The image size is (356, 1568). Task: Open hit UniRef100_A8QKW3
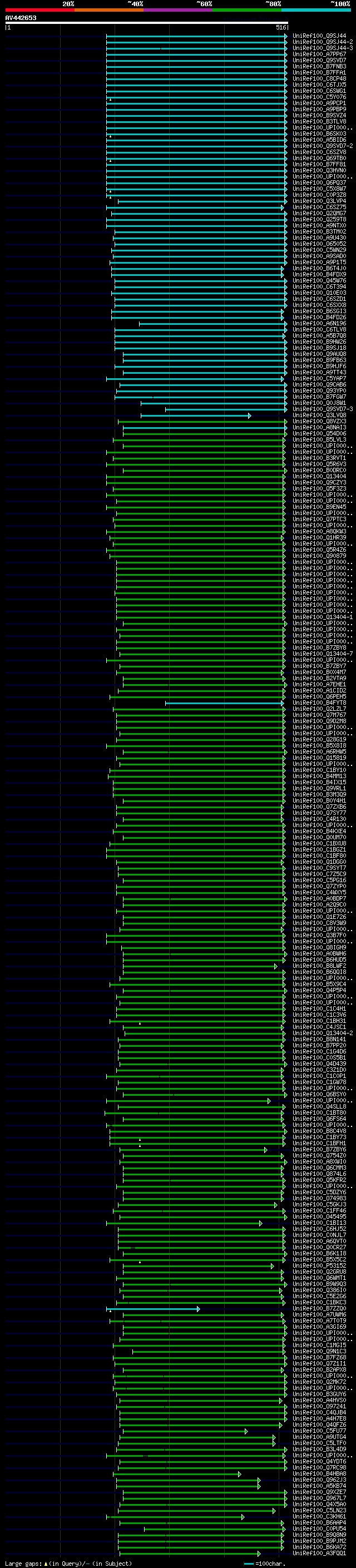(x=319, y=531)
